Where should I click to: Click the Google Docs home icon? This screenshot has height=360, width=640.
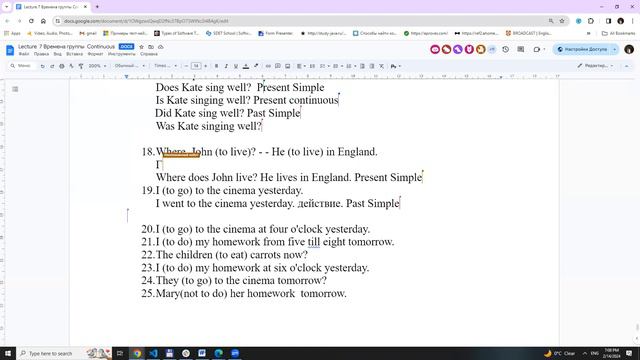click(x=10, y=50)
